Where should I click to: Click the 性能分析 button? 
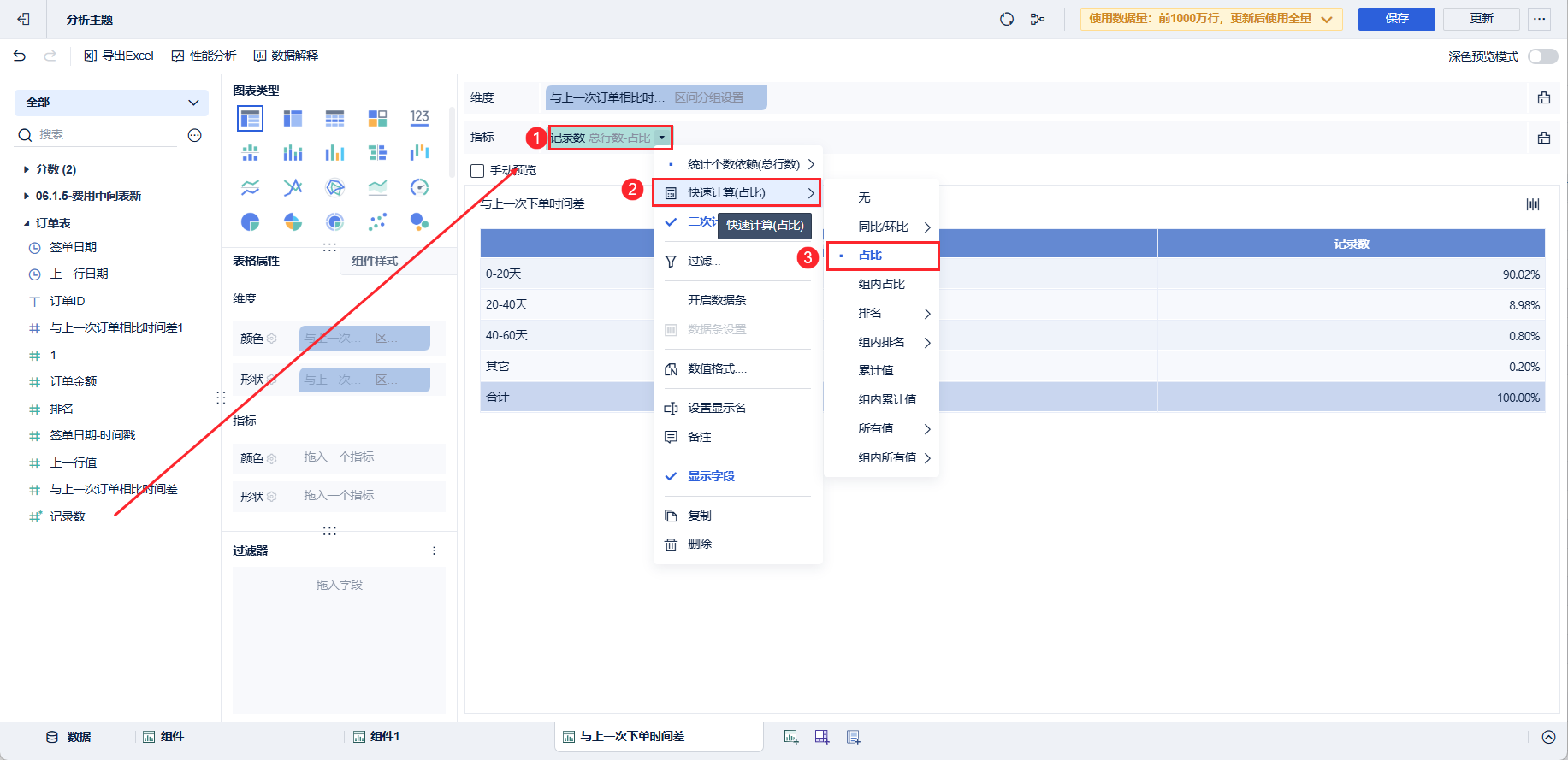point(204,56)
